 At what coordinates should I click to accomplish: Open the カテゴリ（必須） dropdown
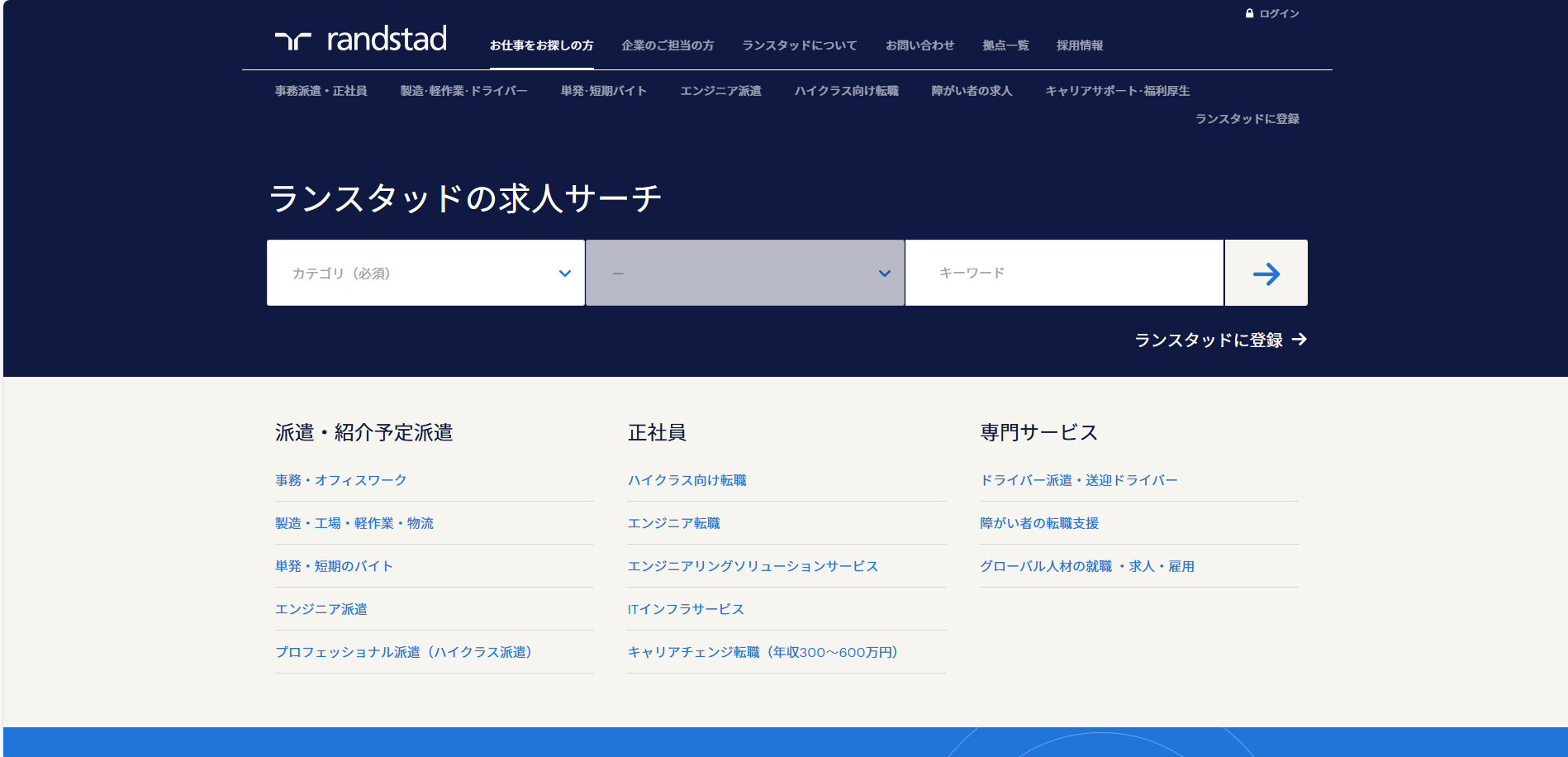tap(425, 273)
